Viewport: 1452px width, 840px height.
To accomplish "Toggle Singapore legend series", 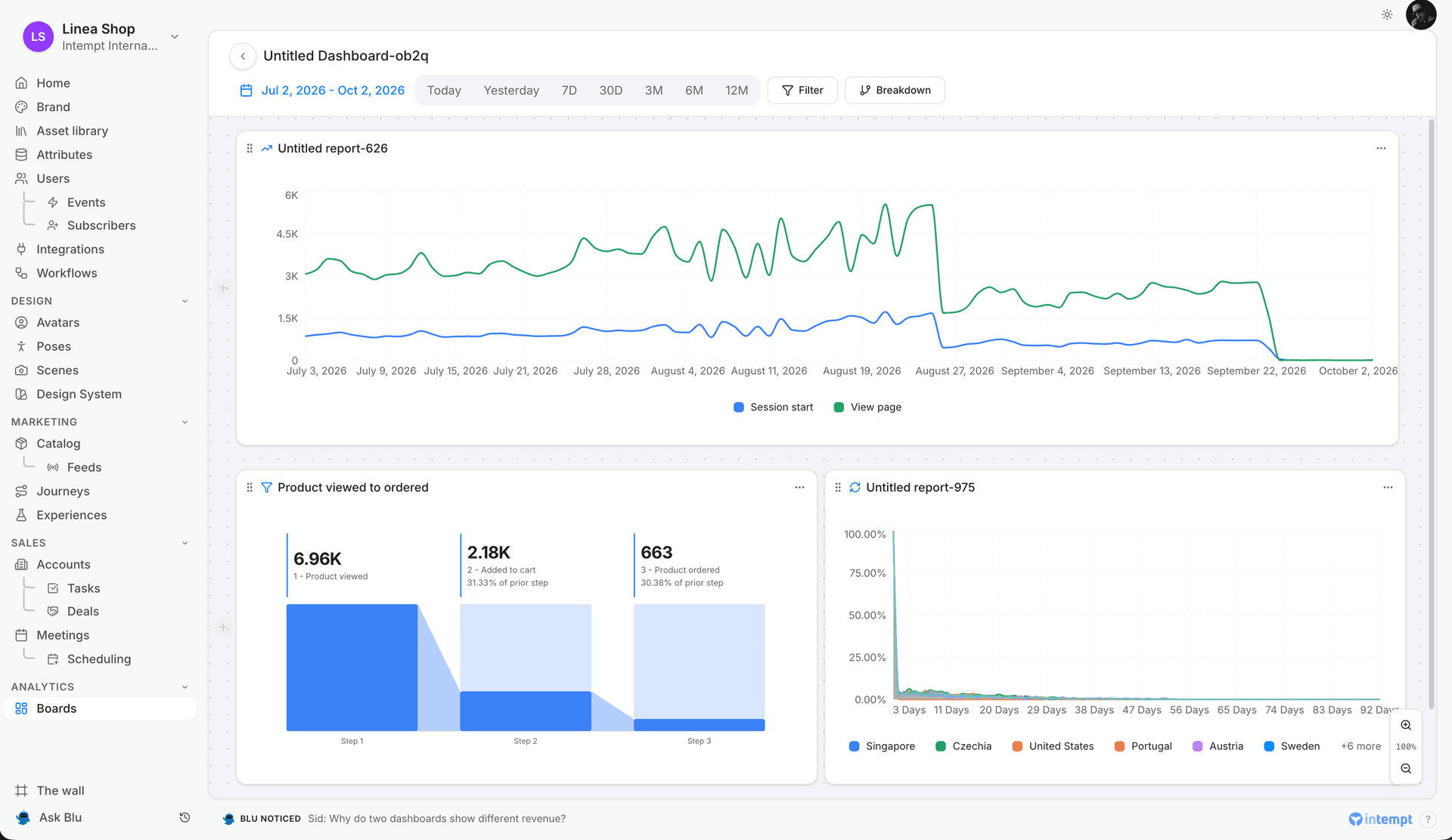I will 882,746.
